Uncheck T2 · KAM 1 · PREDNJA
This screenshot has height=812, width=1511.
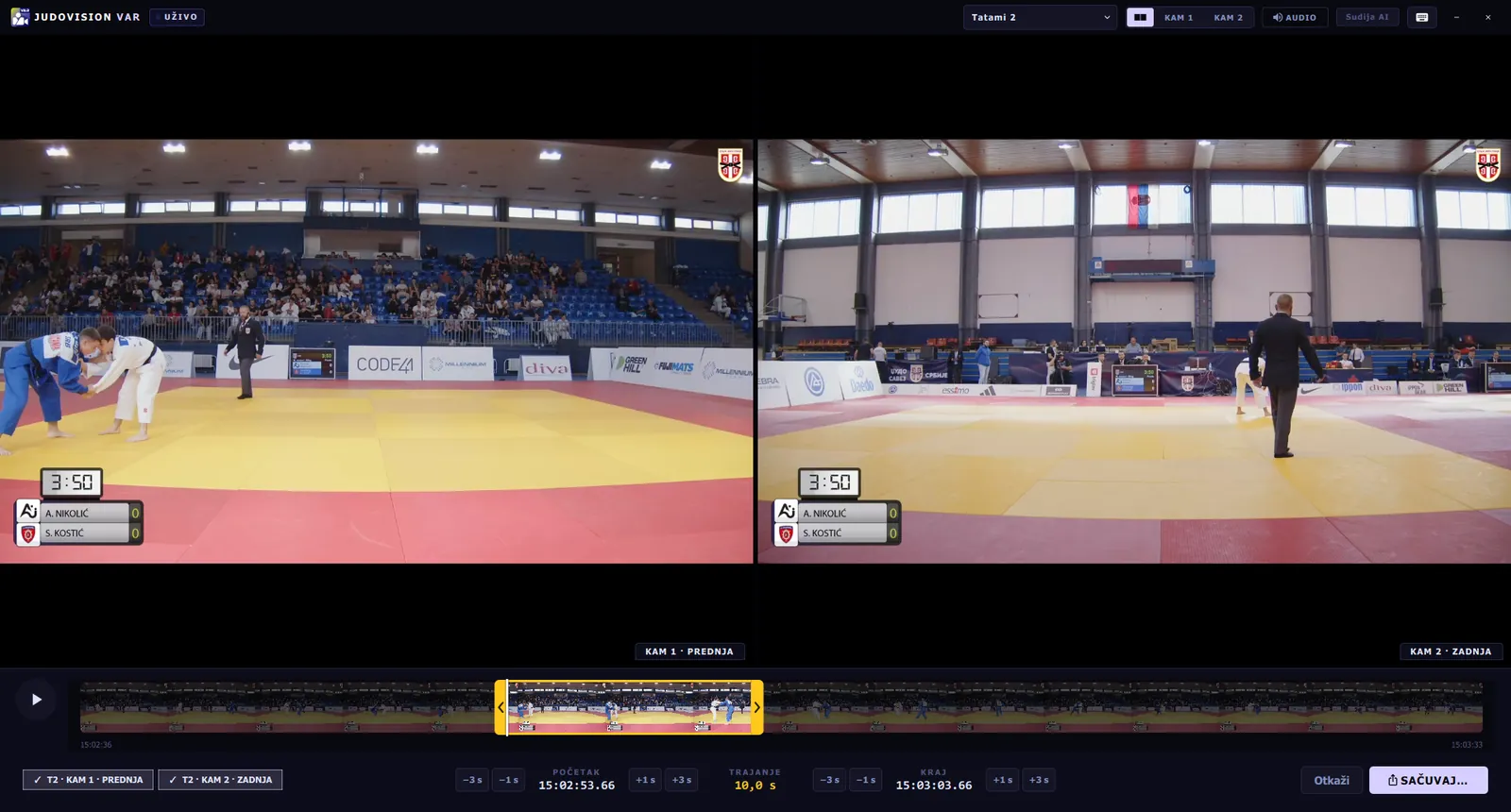pos(88,780)
